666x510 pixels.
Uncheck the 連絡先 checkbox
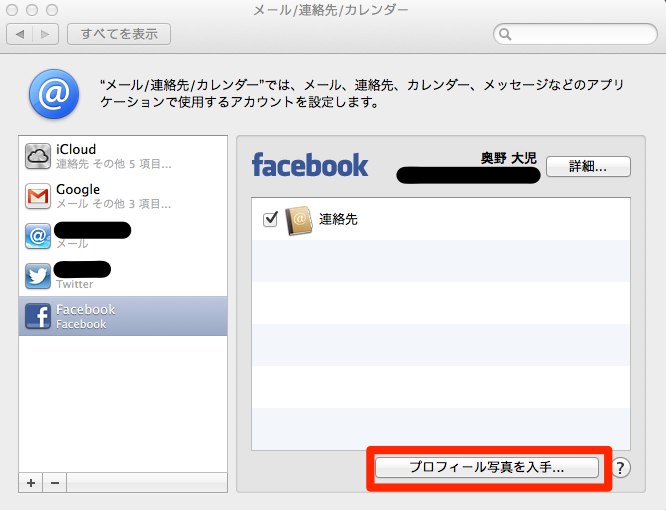click(x=271, y=219)
